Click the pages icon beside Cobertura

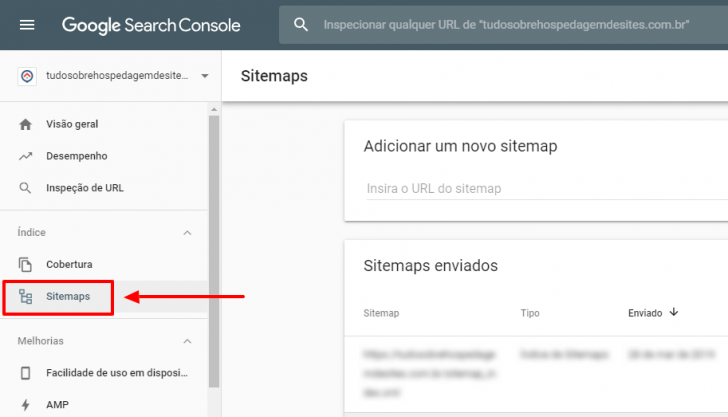point(26,264)
